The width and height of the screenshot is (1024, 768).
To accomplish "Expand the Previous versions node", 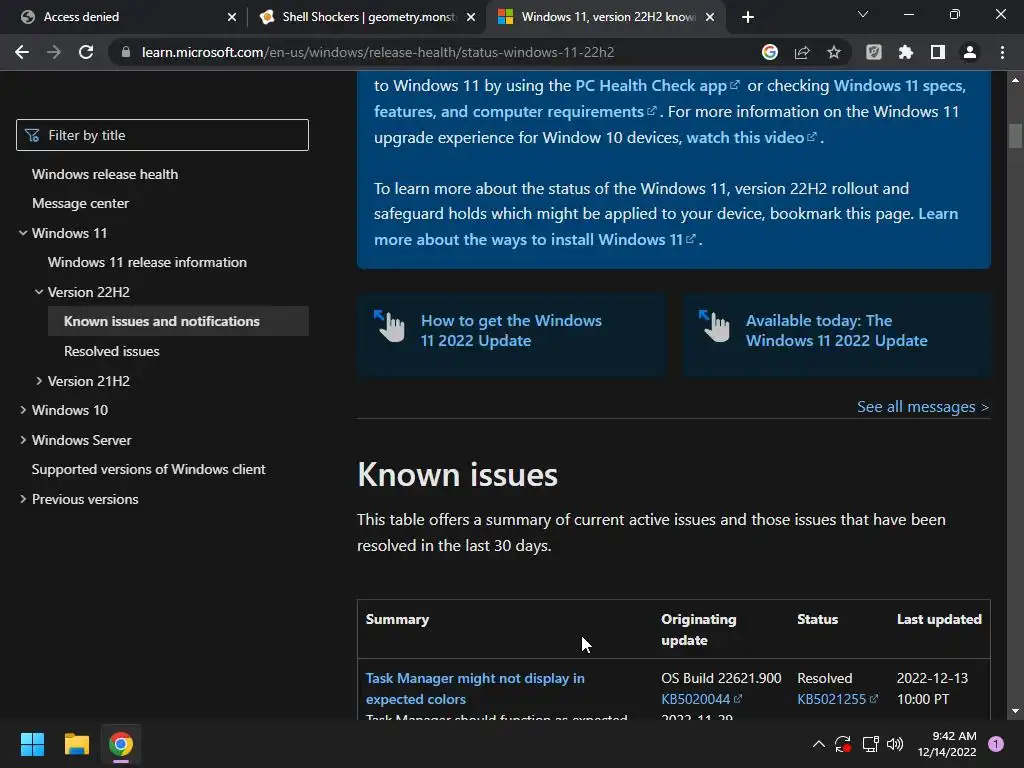I will click(23, 499).
